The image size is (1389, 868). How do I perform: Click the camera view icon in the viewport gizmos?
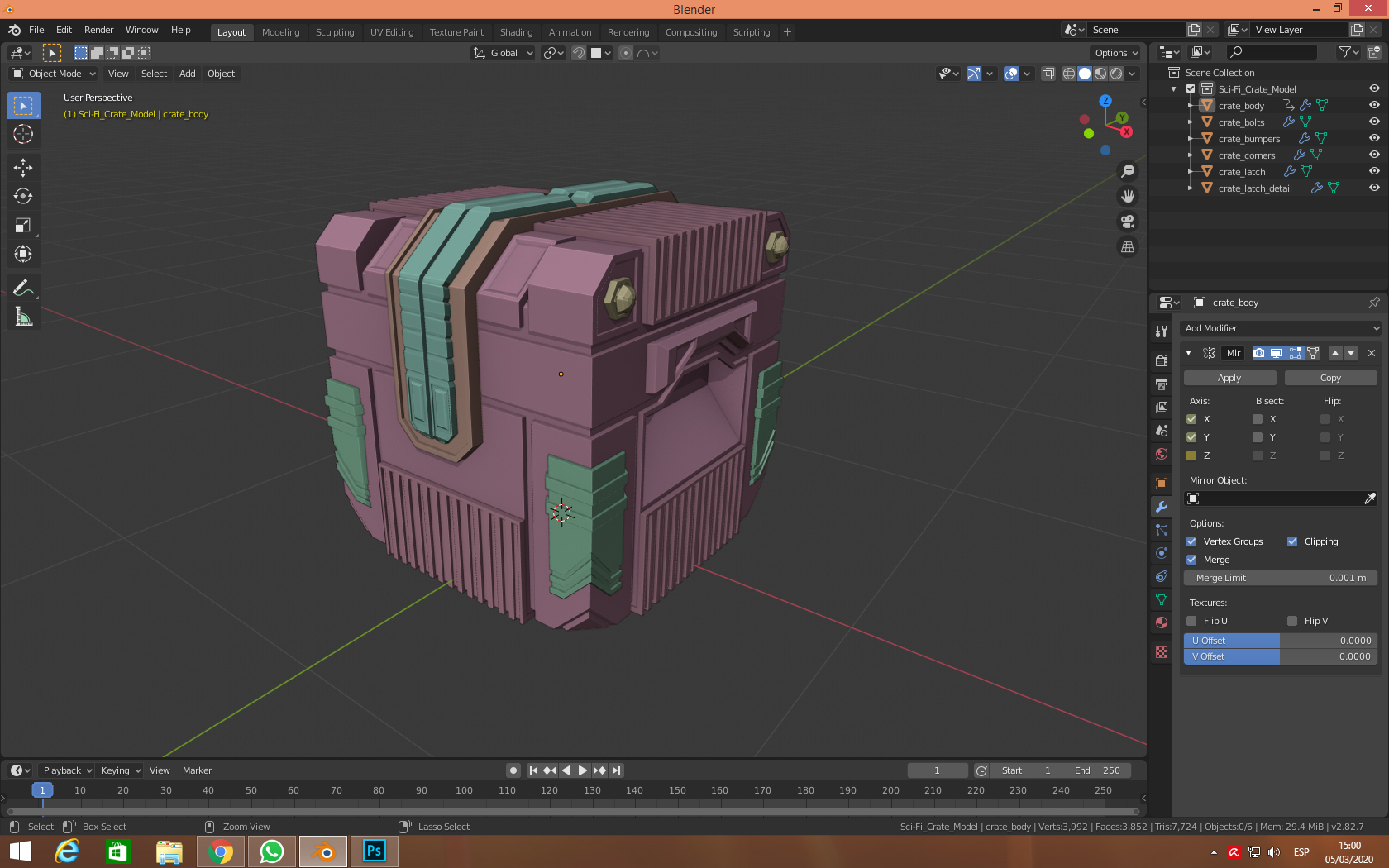(1128, 222)
